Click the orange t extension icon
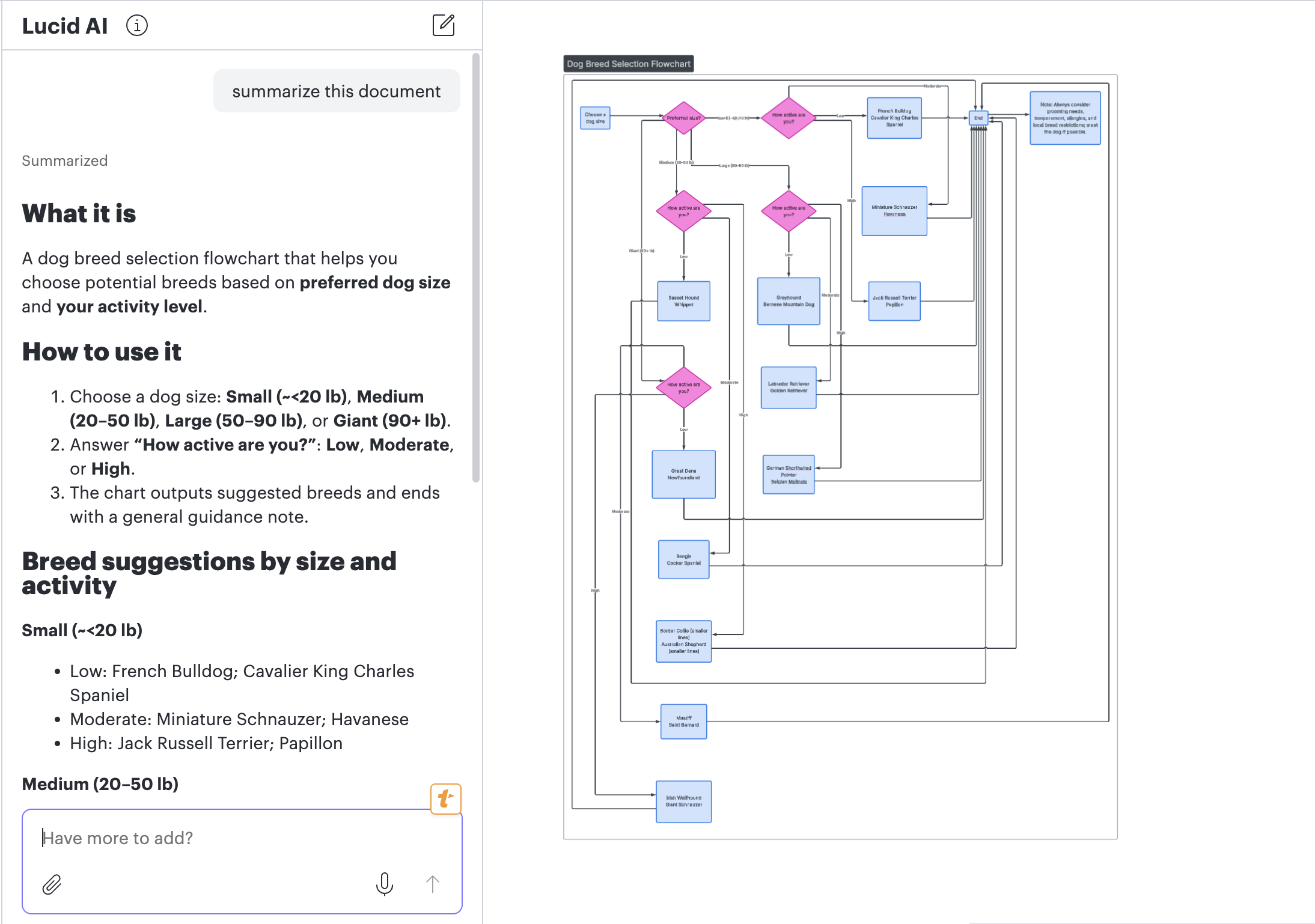 tap(446, 798)
